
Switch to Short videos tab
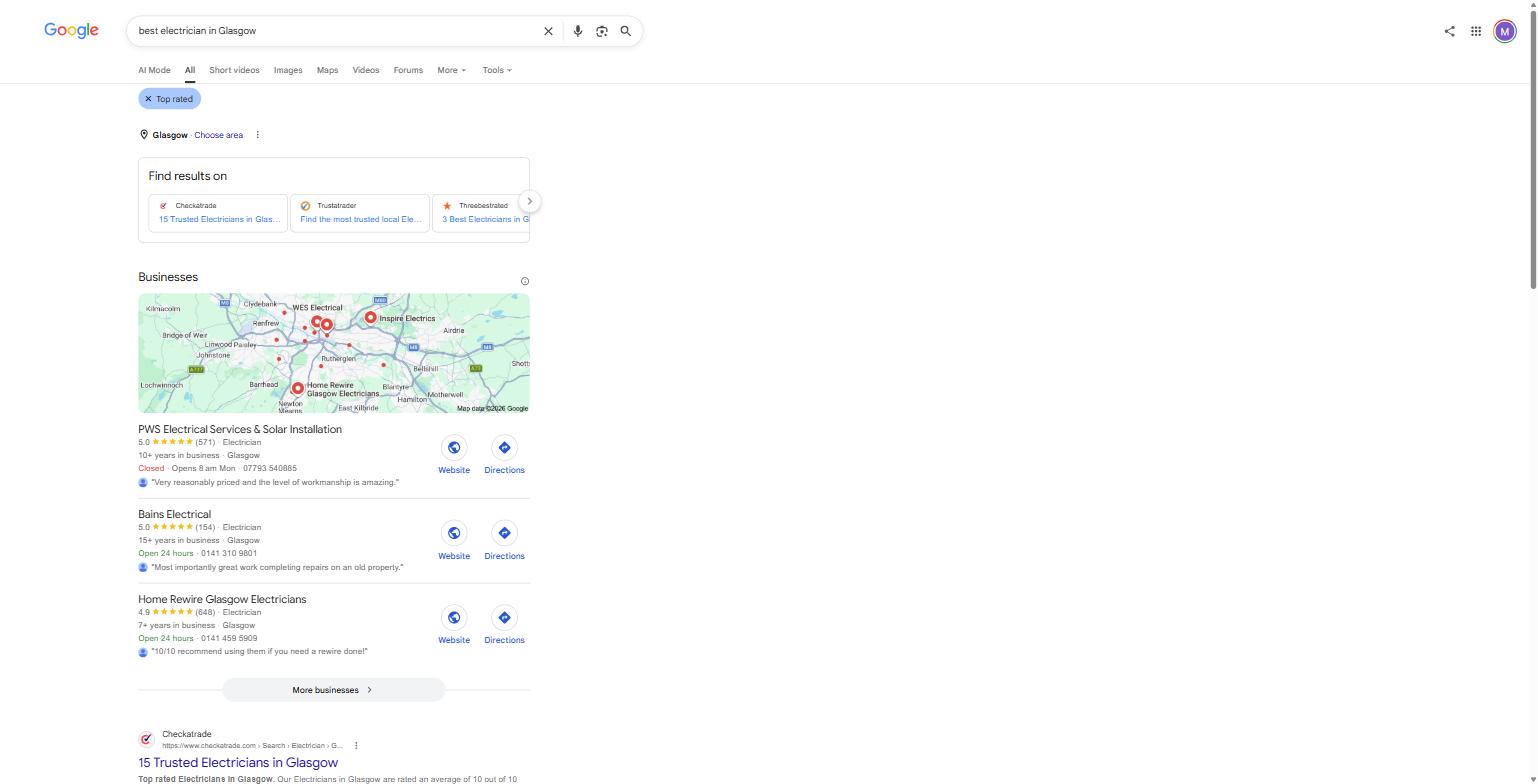click(x=234, y=70)
